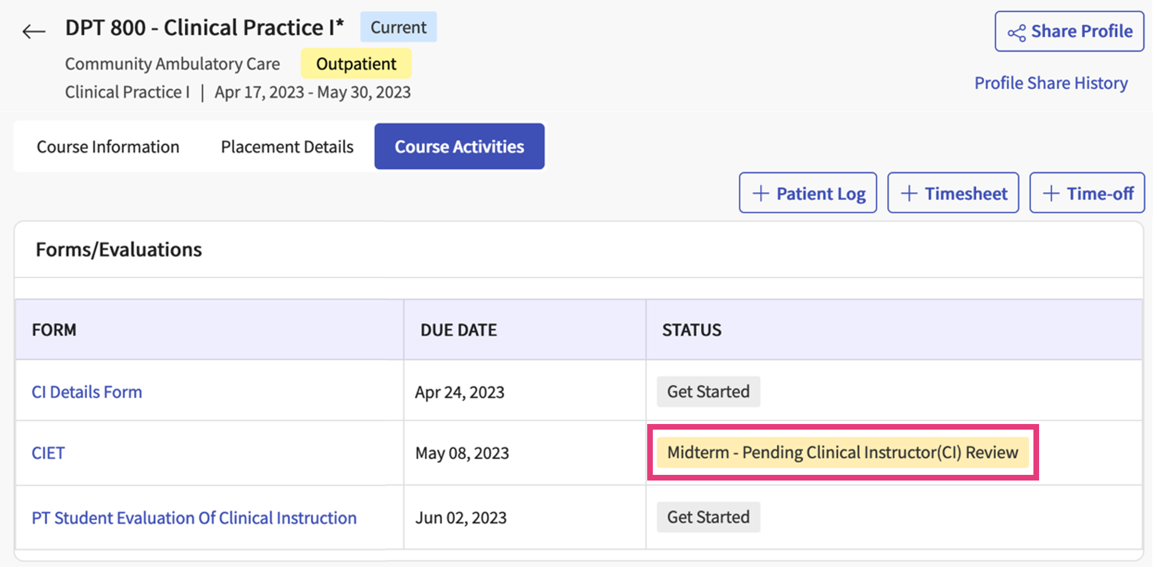The height and width of the screenshot is (570, 1153).
Task: Click the DUE DATE column header
Action: [456, 330]
